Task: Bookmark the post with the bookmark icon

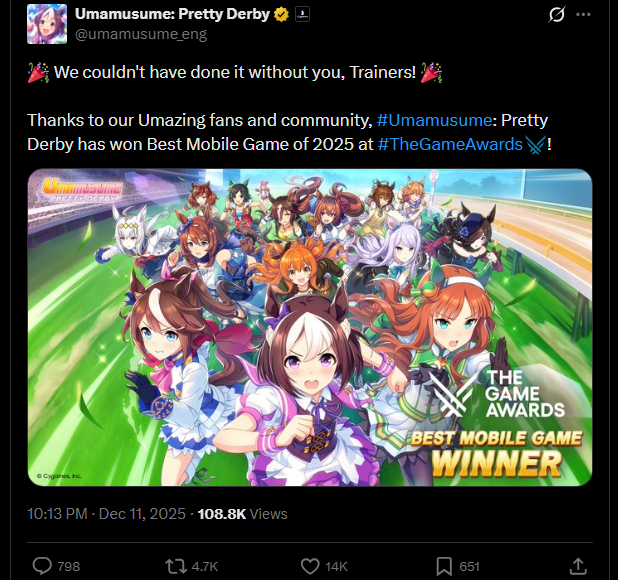Action: coord(444,566)
